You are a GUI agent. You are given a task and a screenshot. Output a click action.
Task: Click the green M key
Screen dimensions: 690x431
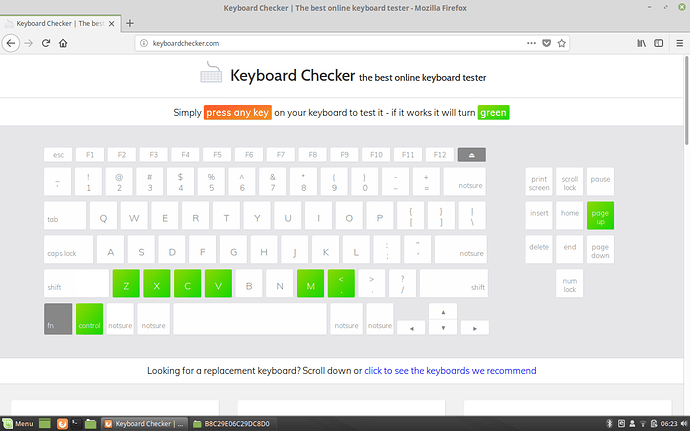pyautogui.click(x=311, y=284)
